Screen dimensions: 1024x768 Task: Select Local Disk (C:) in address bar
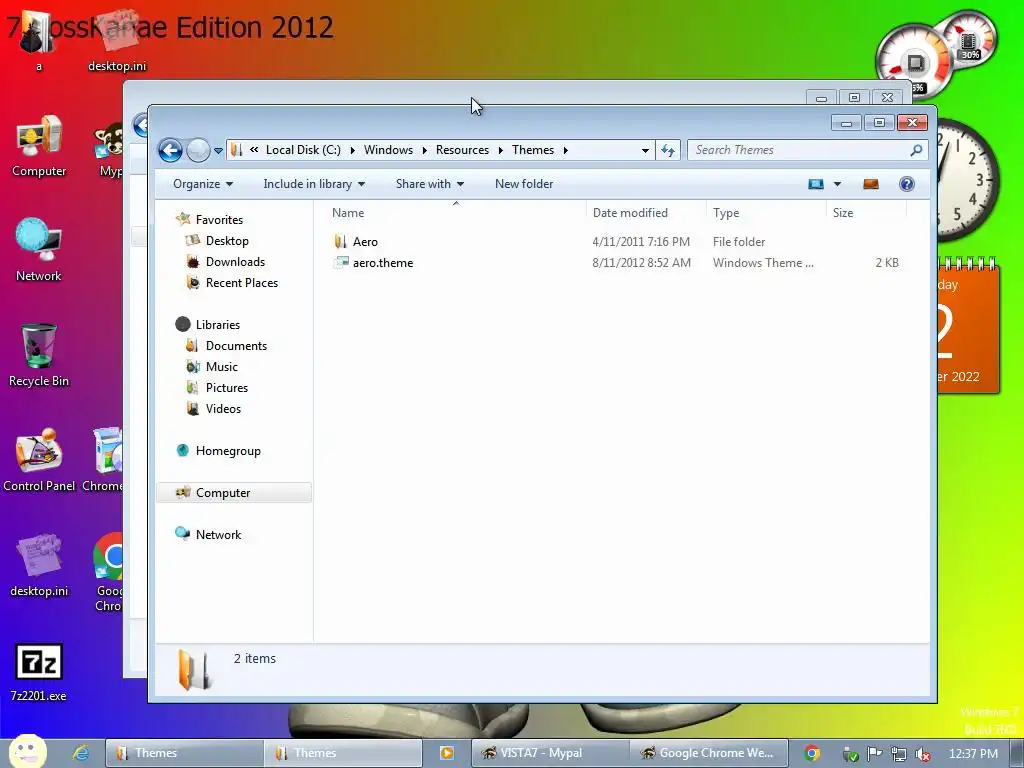click(x=303, y=150)
